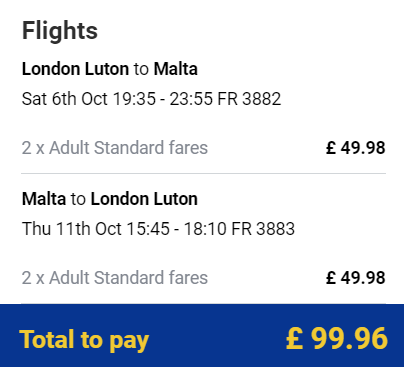Click London Luton in the return route
The image size is (404, 367).
click(x=144, y=199)
